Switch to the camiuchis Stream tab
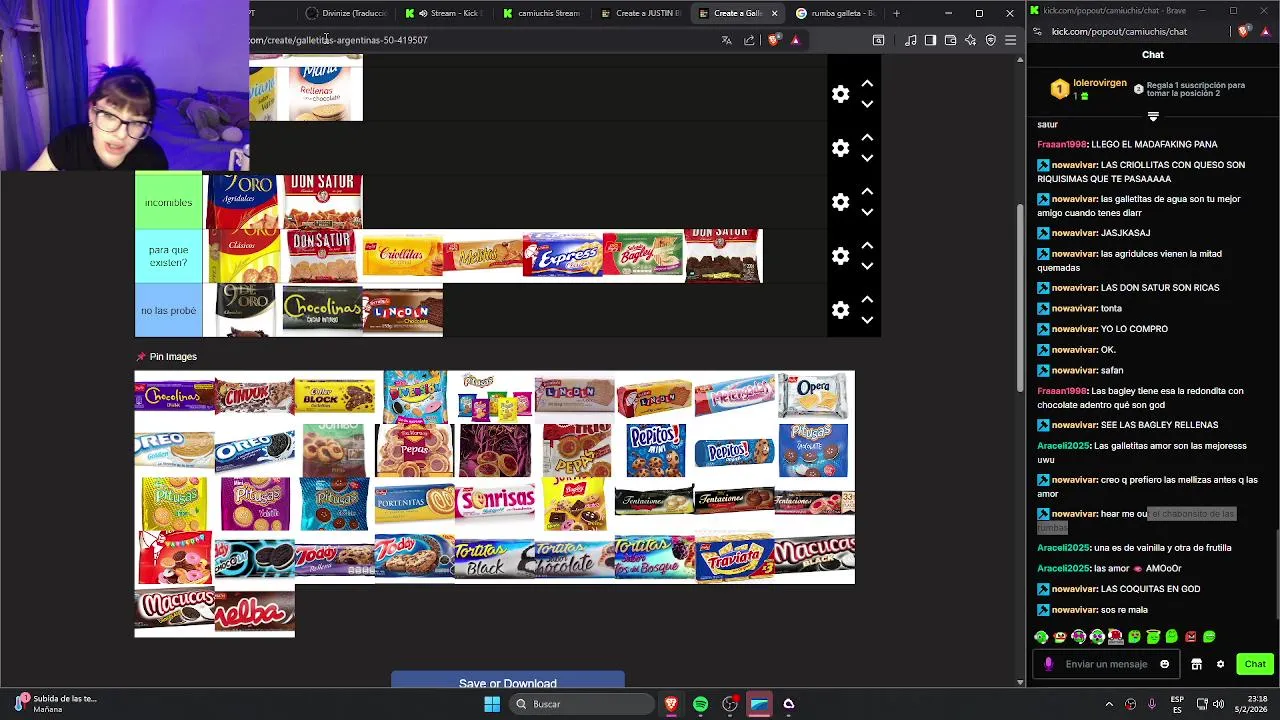This screenshot has width=1280, height=720. (542, 13)
